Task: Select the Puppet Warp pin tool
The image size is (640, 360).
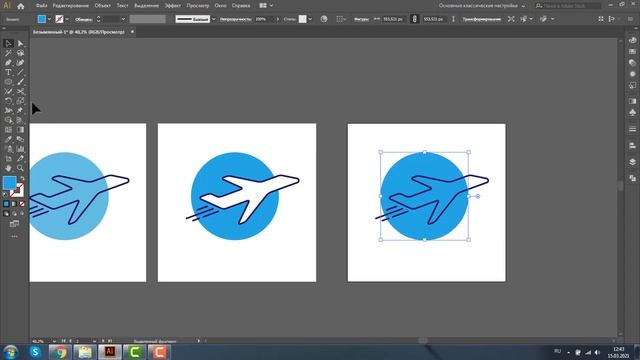Action: coord(20,111)
